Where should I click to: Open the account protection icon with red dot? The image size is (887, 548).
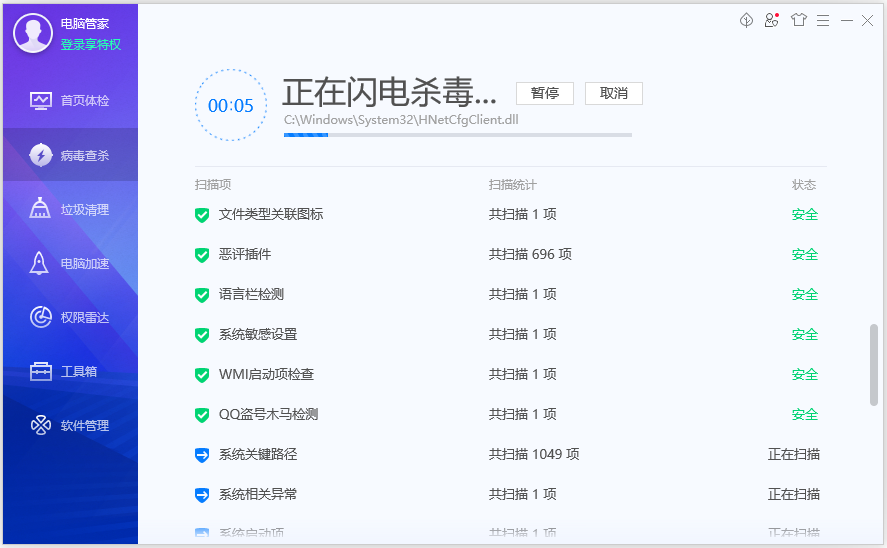(x=771, y=20)
